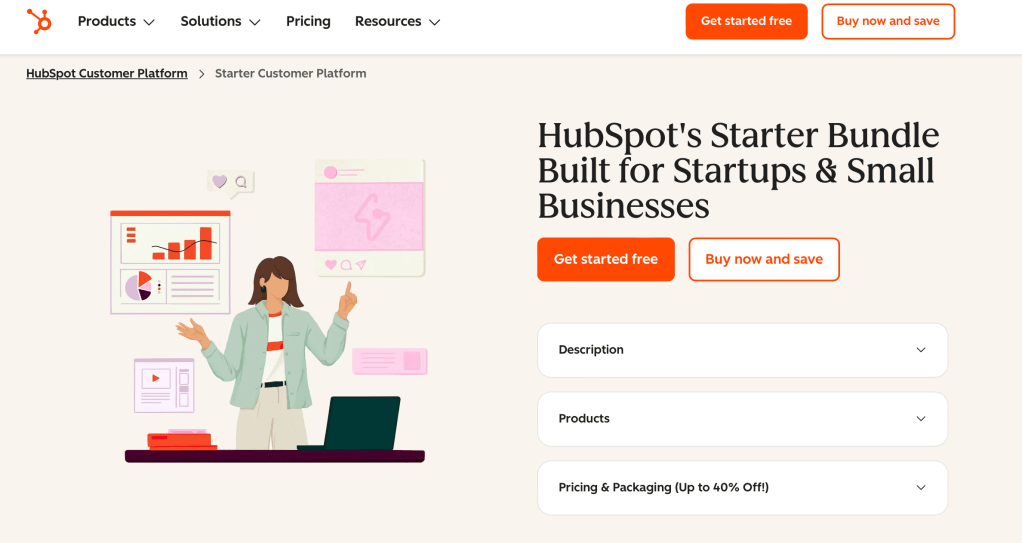Image resolution: width=1022 pixels, height=543 pixels.
Task: Click the chevron next to Resources
Action: (434, 22)
